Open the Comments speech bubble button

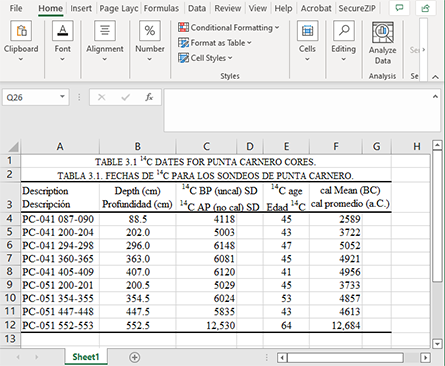(399, 8)
